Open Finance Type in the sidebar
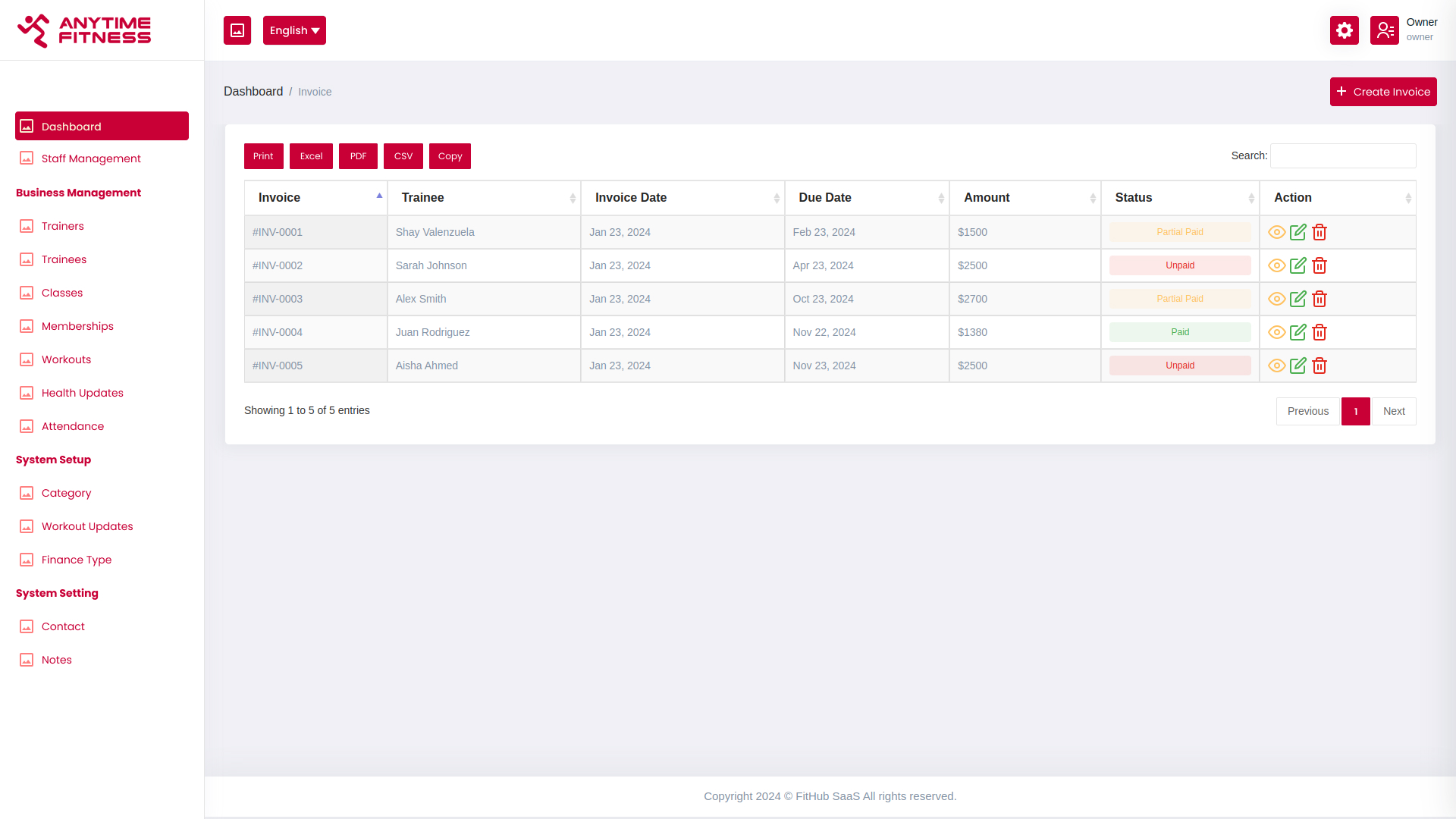1456x819 pixels. pyautogui.click(x=77, y=560)
